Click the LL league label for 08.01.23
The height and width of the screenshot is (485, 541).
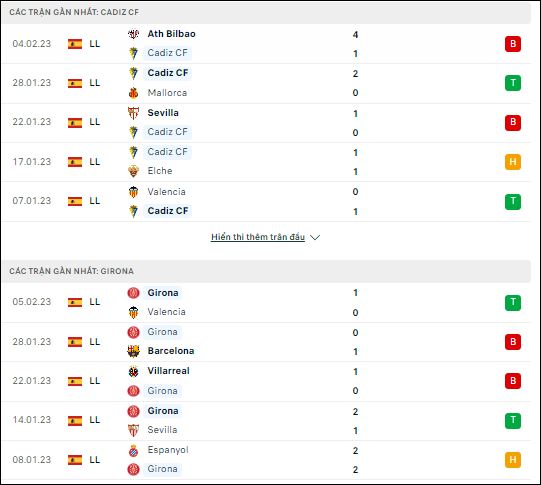point(95,460)
